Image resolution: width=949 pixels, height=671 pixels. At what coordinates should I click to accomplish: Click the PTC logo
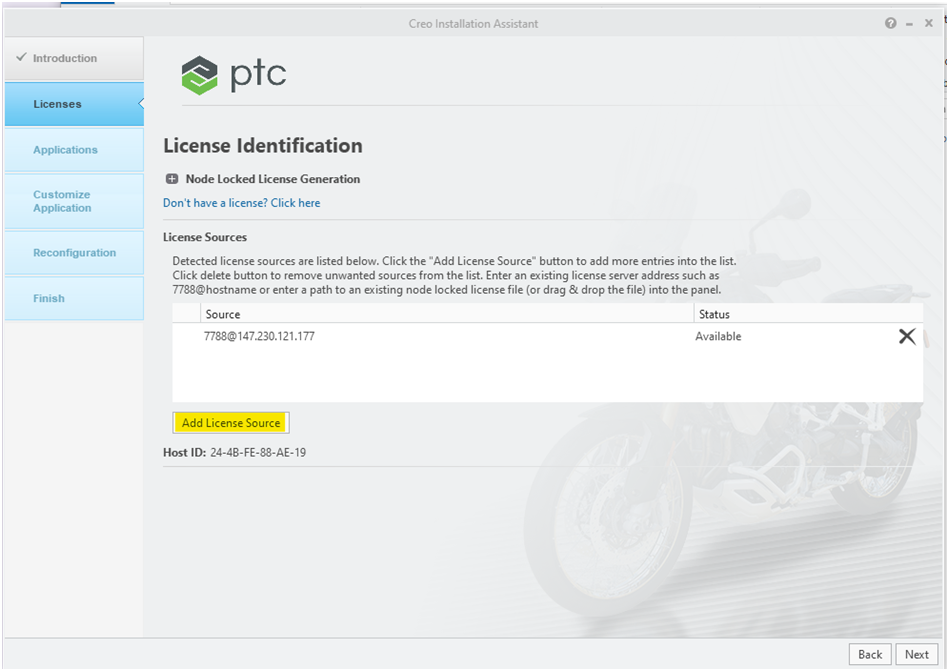point(234,75)
